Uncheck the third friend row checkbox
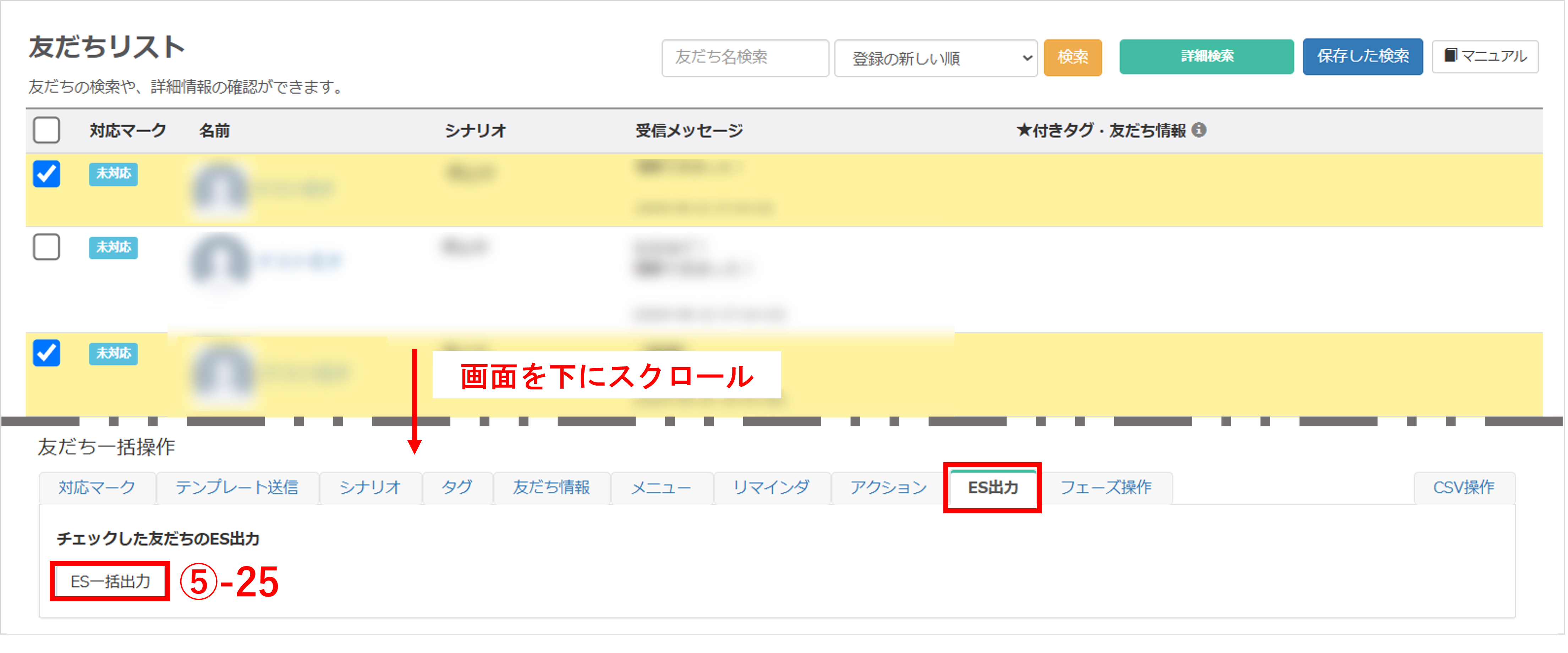Screen dimensions: 1568x653 click(46, 353)
